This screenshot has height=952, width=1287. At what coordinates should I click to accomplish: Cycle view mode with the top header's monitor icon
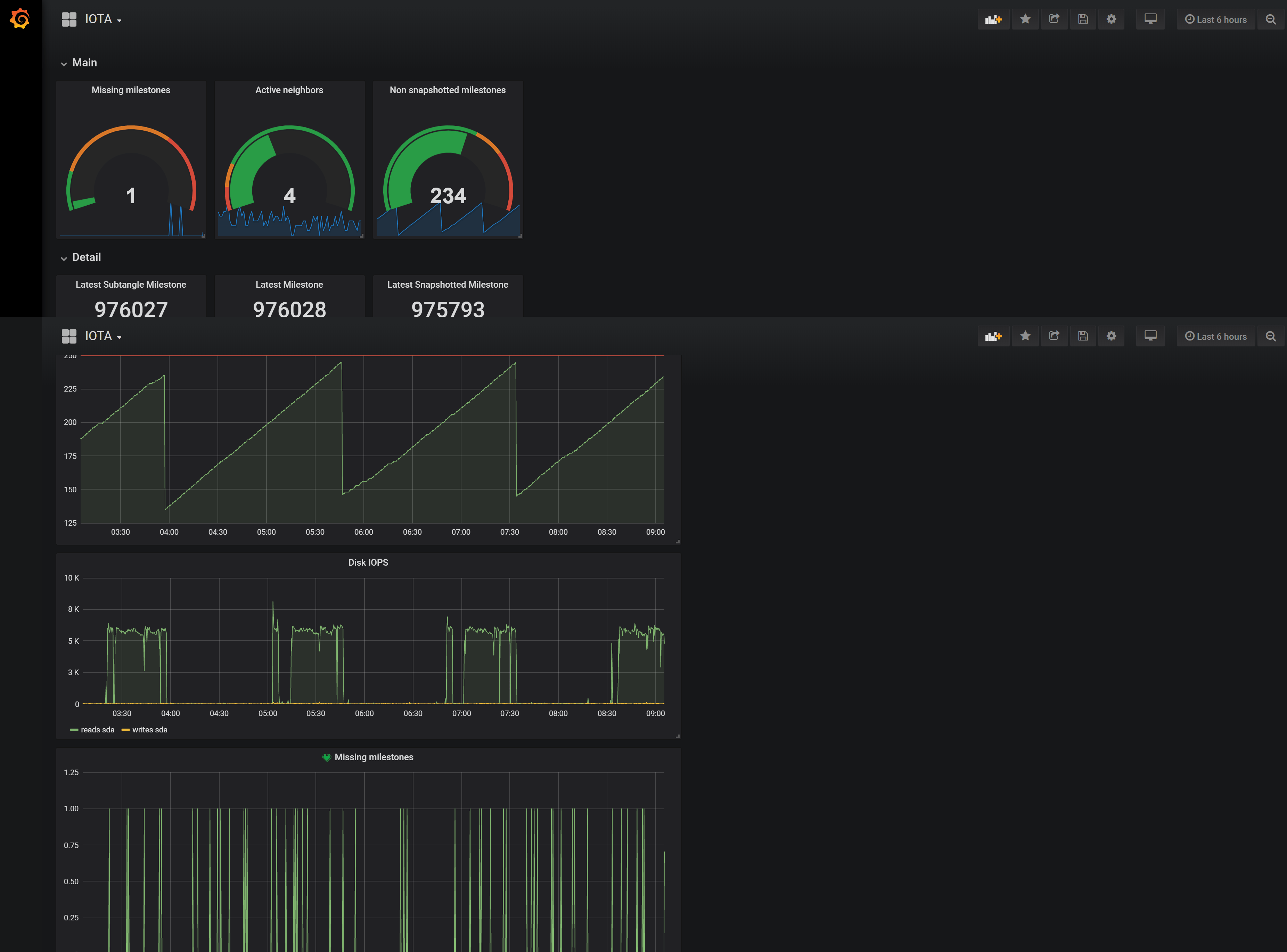point(1150,19)
